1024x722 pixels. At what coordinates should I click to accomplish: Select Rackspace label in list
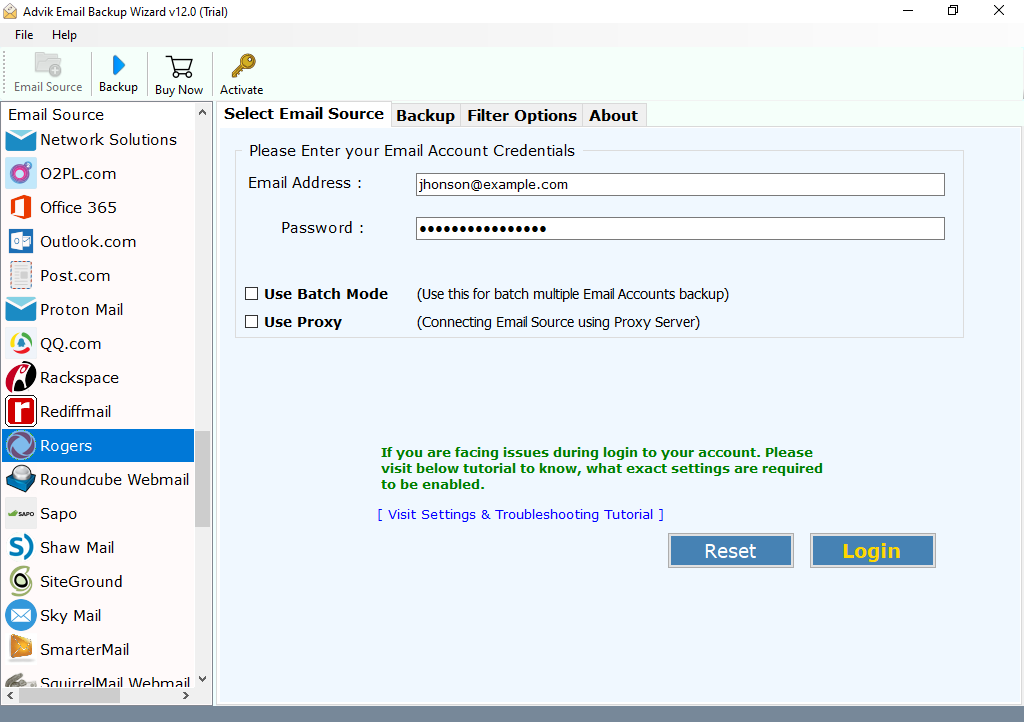[80, 378]
